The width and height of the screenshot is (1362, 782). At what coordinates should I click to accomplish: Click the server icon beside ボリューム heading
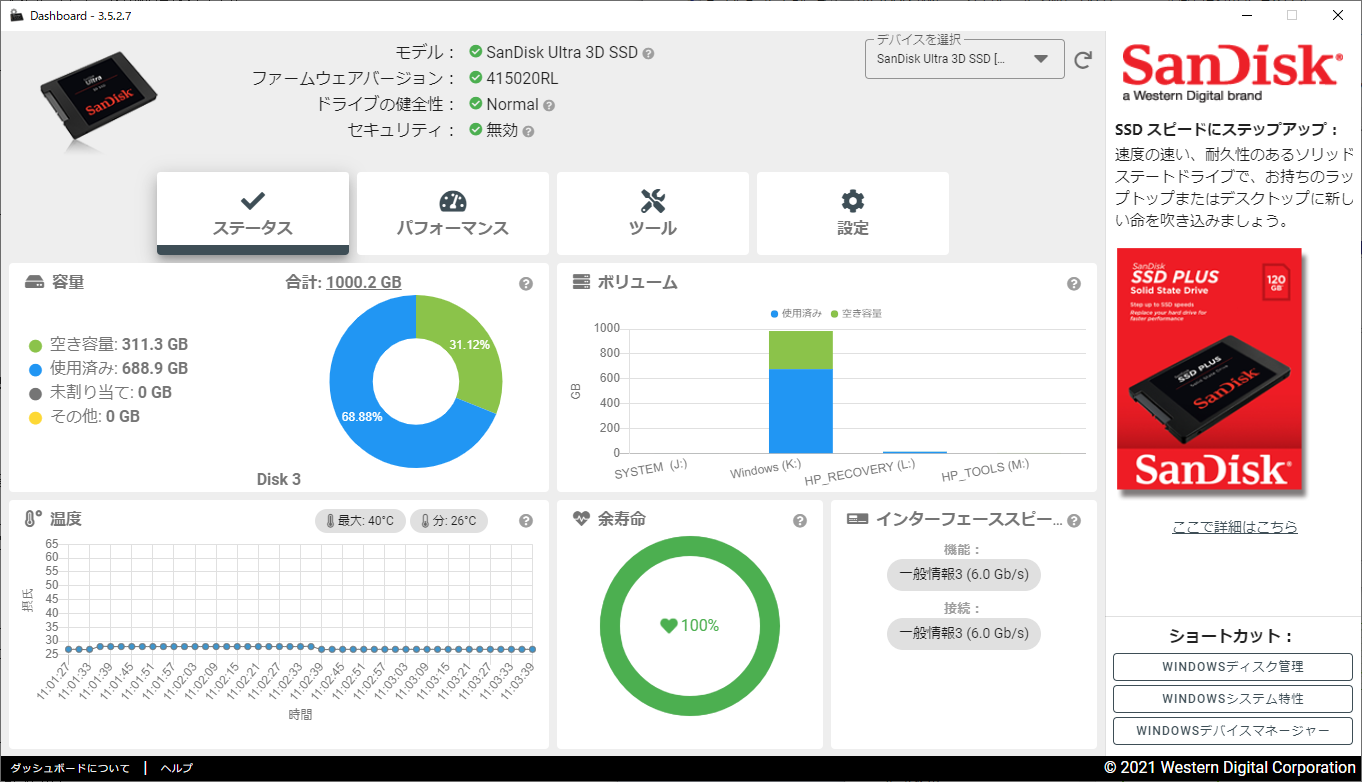click(581, 283)
